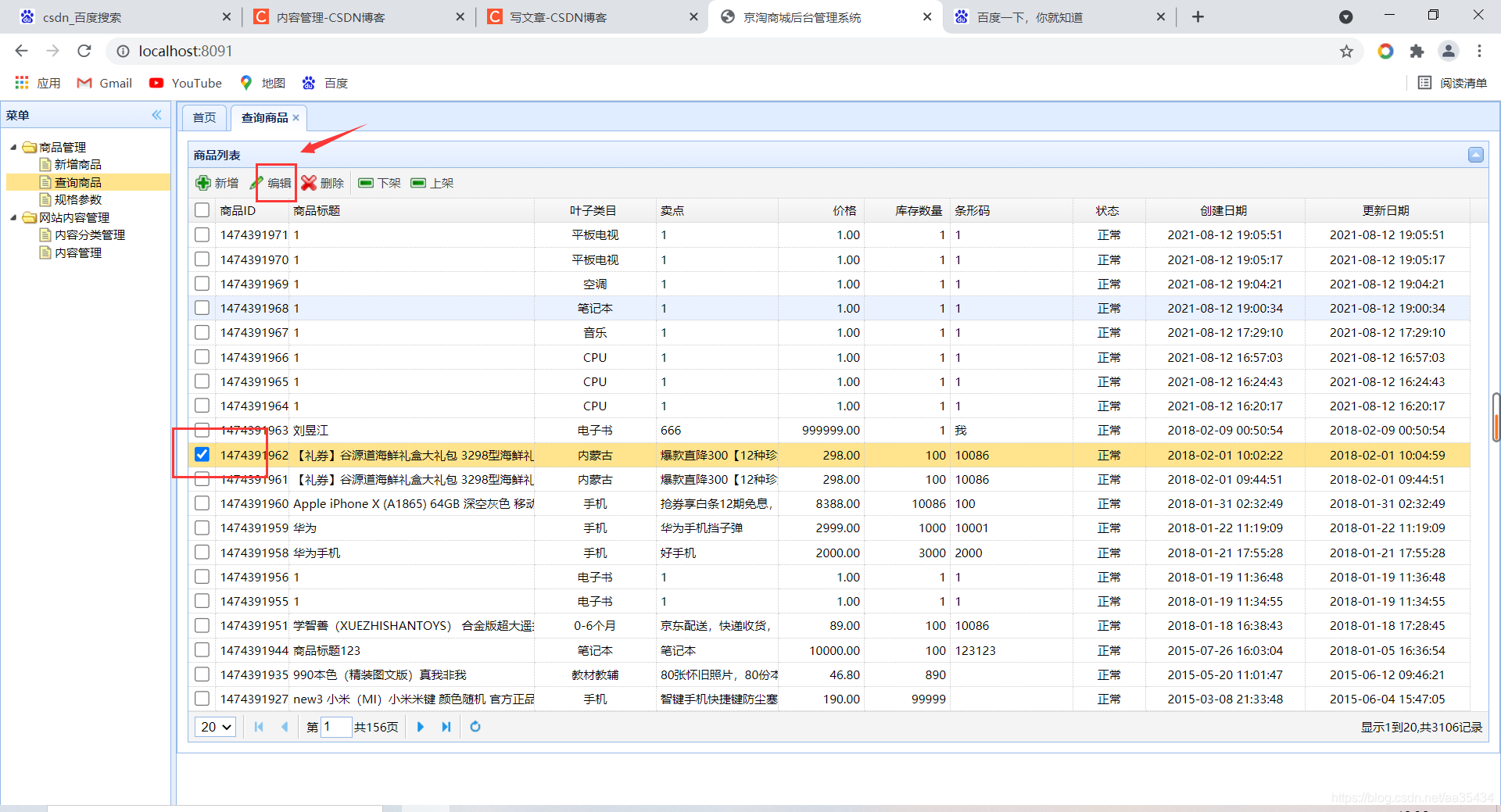Switch to the 首页 tab
1501x812 pixels.
coord(204,118)
